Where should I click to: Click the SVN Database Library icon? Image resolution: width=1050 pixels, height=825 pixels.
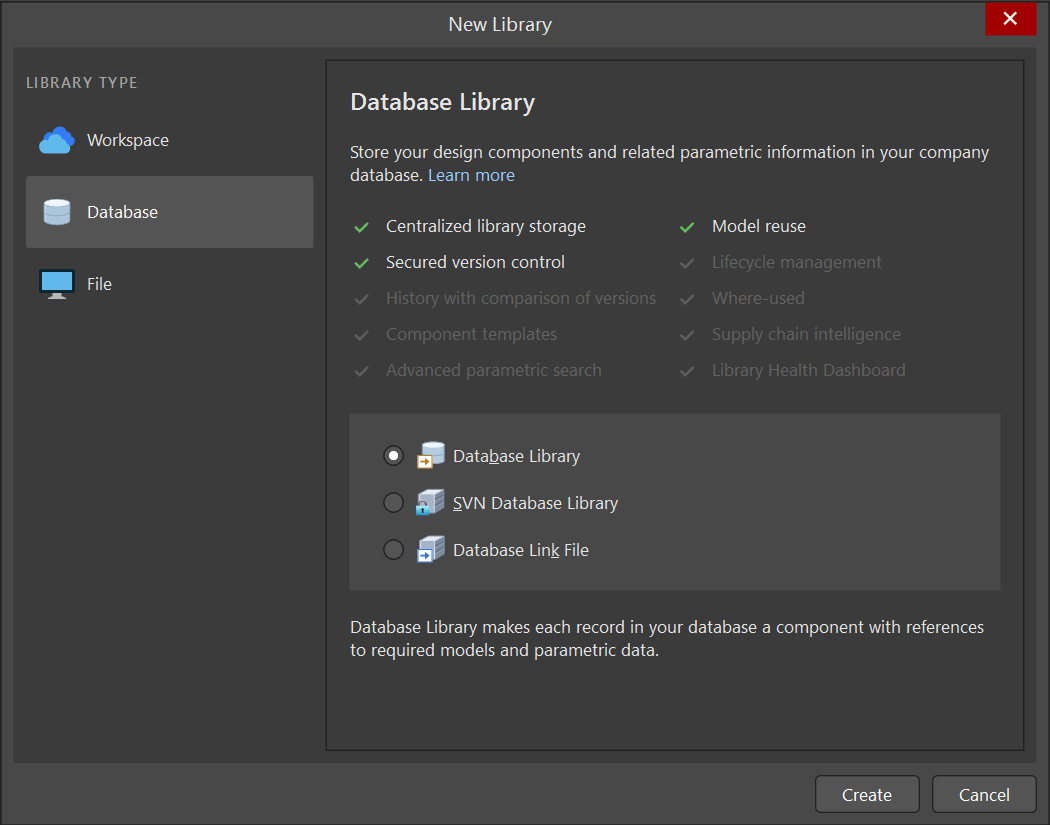pyautogui.click(x=430, y=503)
